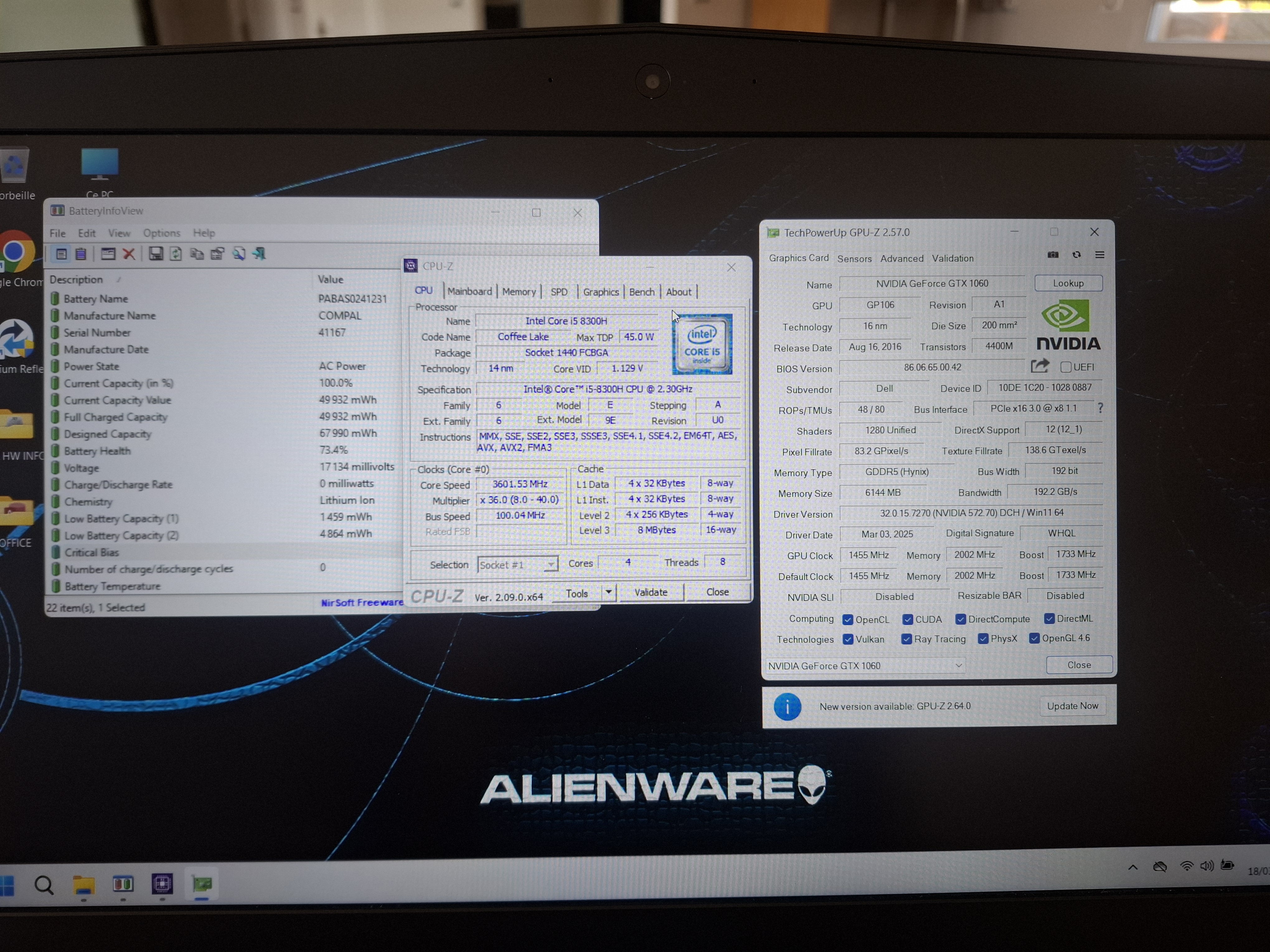Image resolution: width=1270 pixels, height=952 pixels.
Task: Switch to the Advanced tab in GPU-Z
Action: 902,259
